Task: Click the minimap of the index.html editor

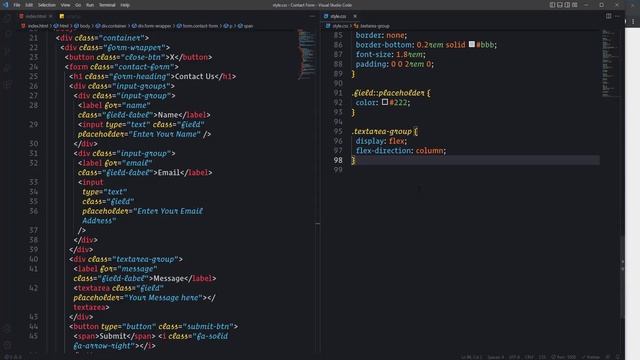Action: pyautogui.click(x=306, y=54)
